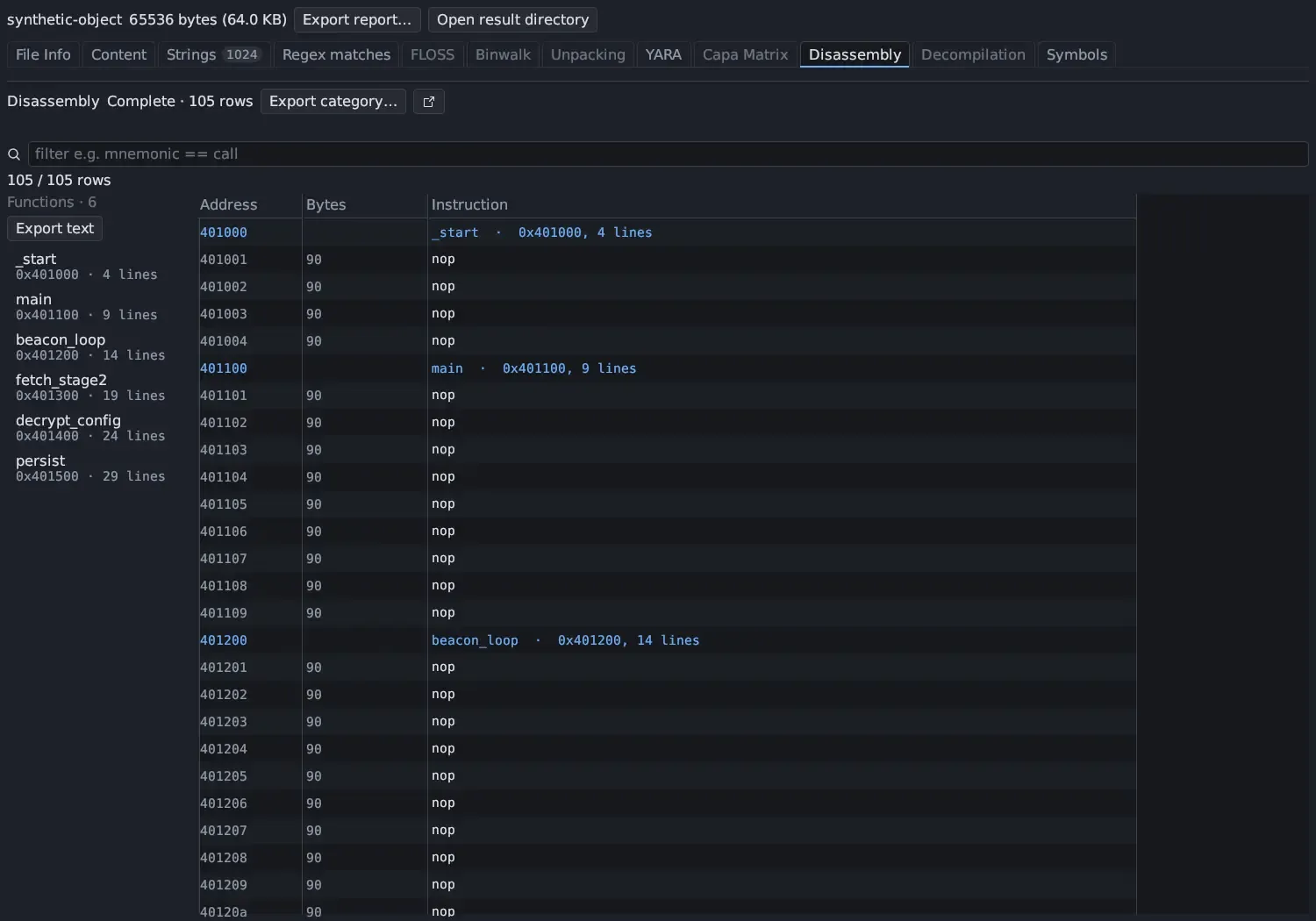Focus the disassembly filter input field
Image resolution: width=1316 pixels, height=921 pixels.
click(668, 154)
